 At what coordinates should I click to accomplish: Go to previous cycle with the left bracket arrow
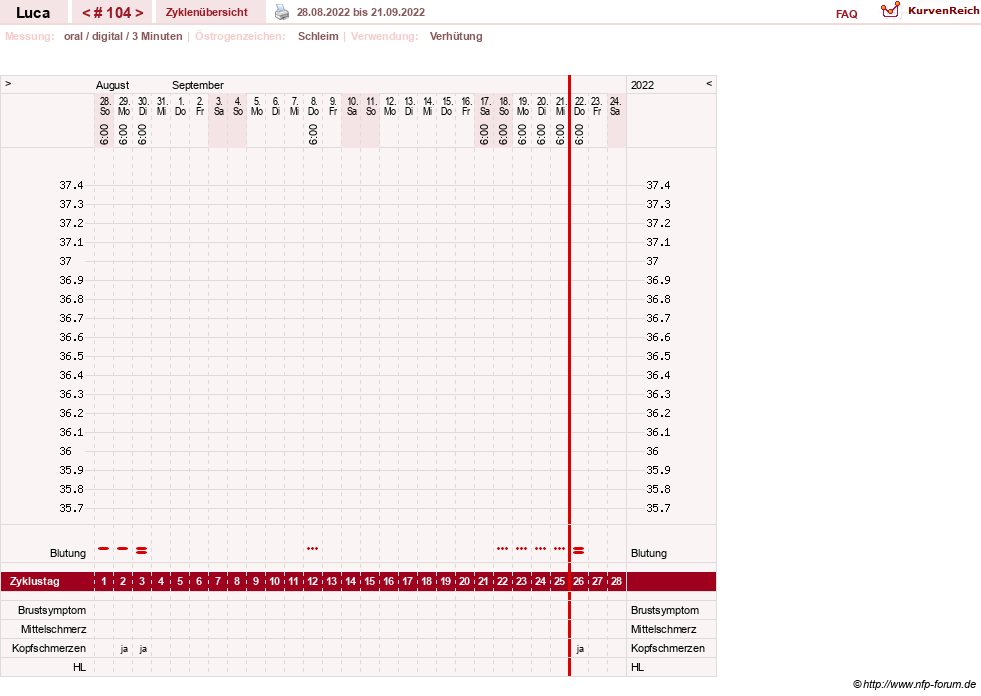point(87,13)
